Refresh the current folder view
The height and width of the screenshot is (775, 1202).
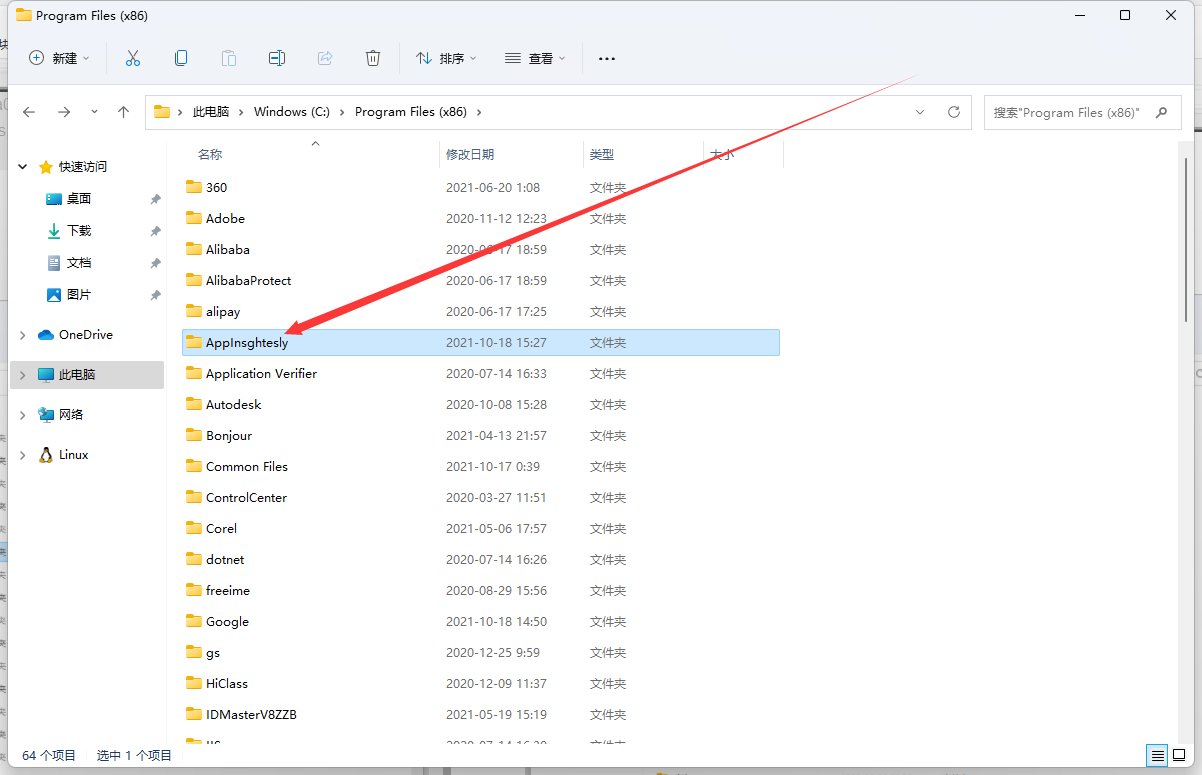point(954,112)
